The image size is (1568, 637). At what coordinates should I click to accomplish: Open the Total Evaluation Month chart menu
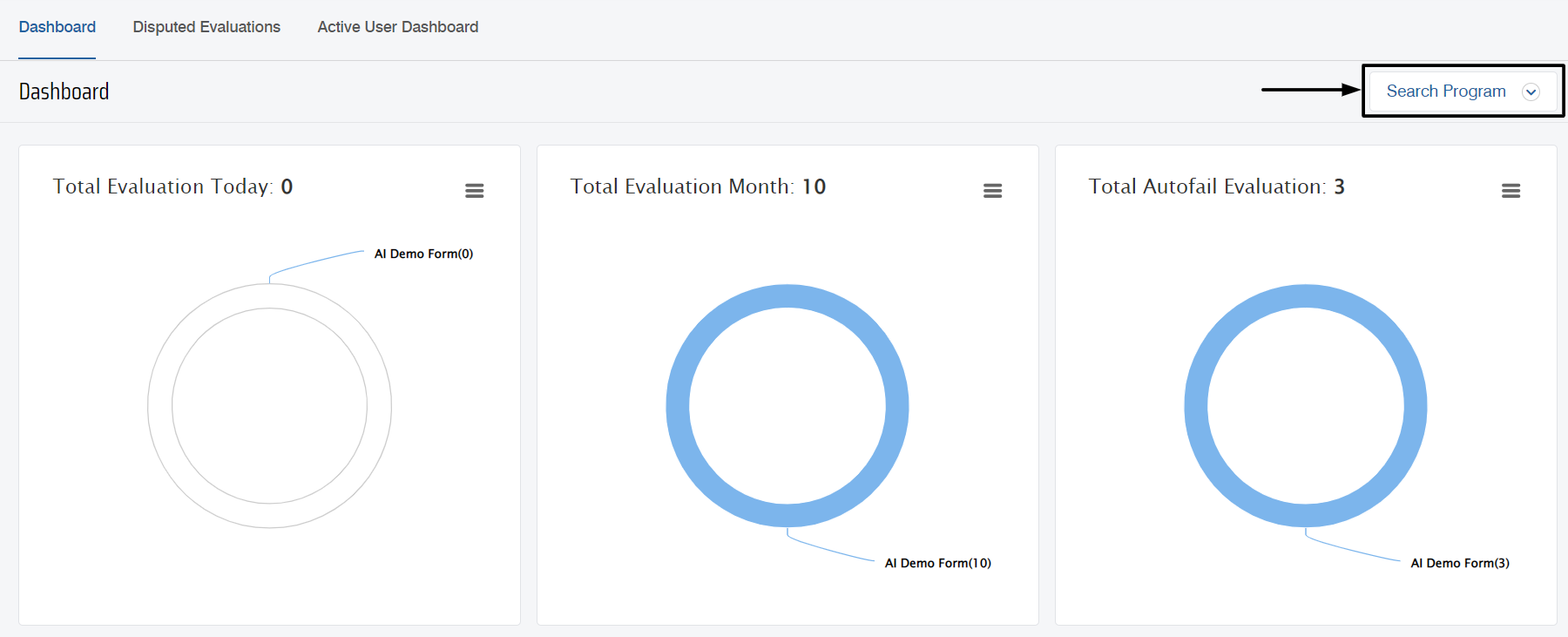click(x=993, y=191)
